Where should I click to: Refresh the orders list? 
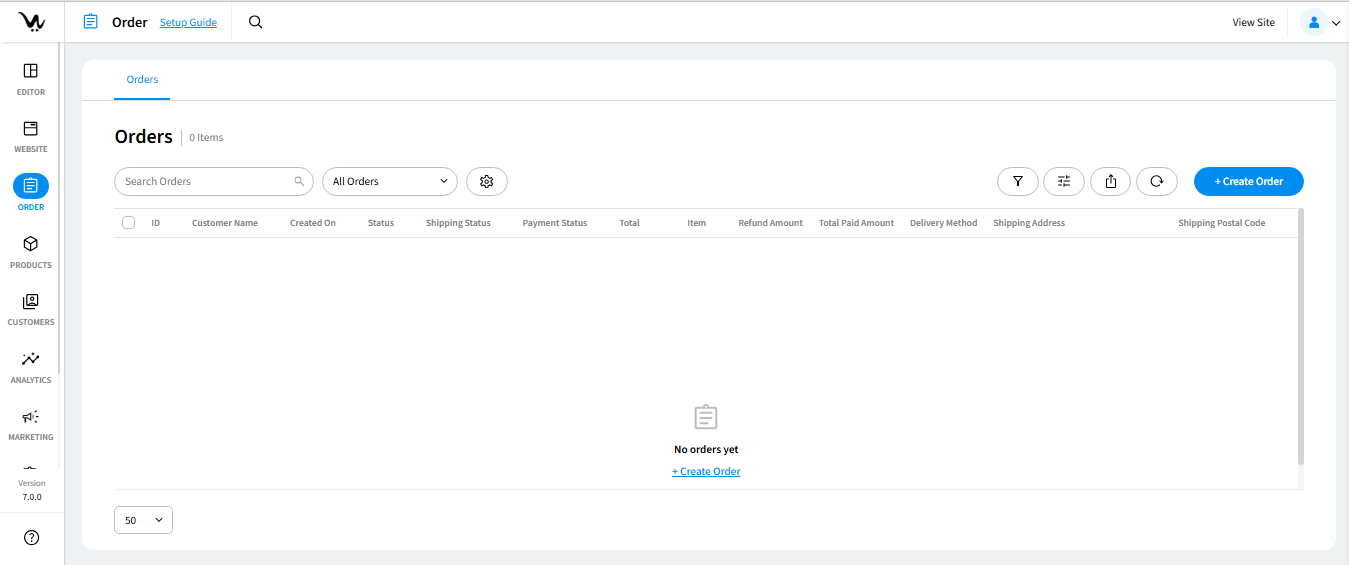click(1156, 181)
